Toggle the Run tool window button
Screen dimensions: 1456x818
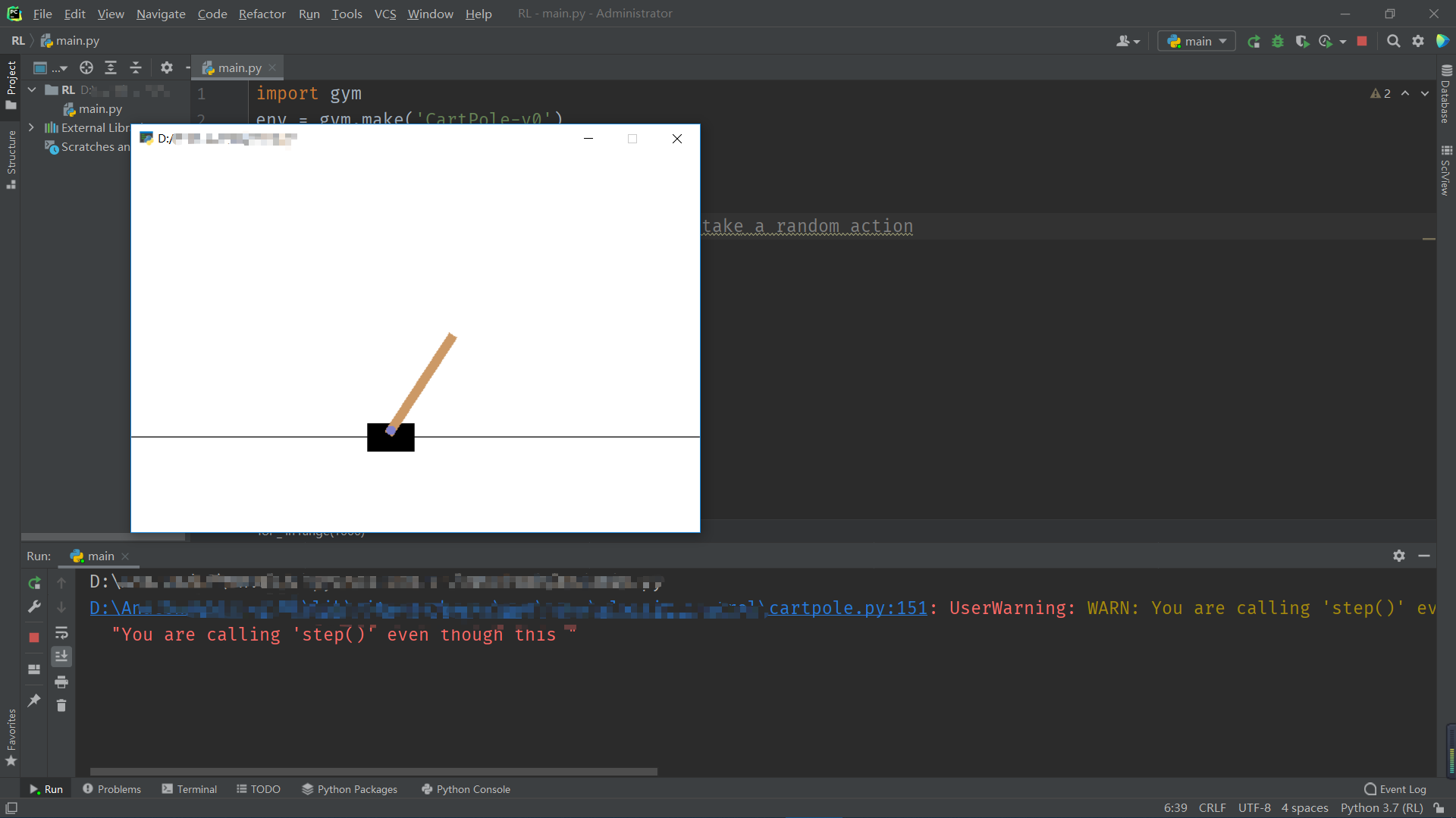(x=46, y=789)
